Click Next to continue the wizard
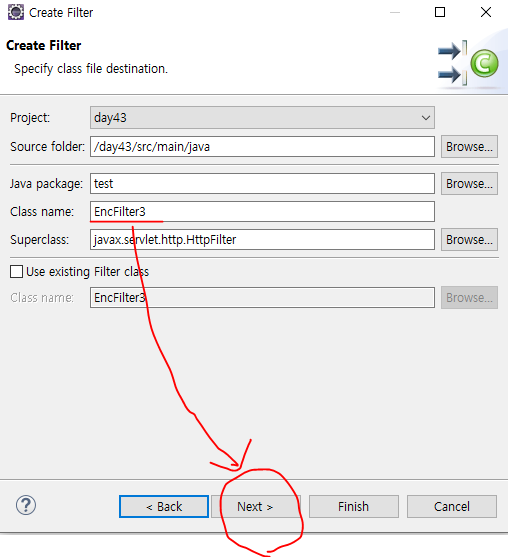 256,507
